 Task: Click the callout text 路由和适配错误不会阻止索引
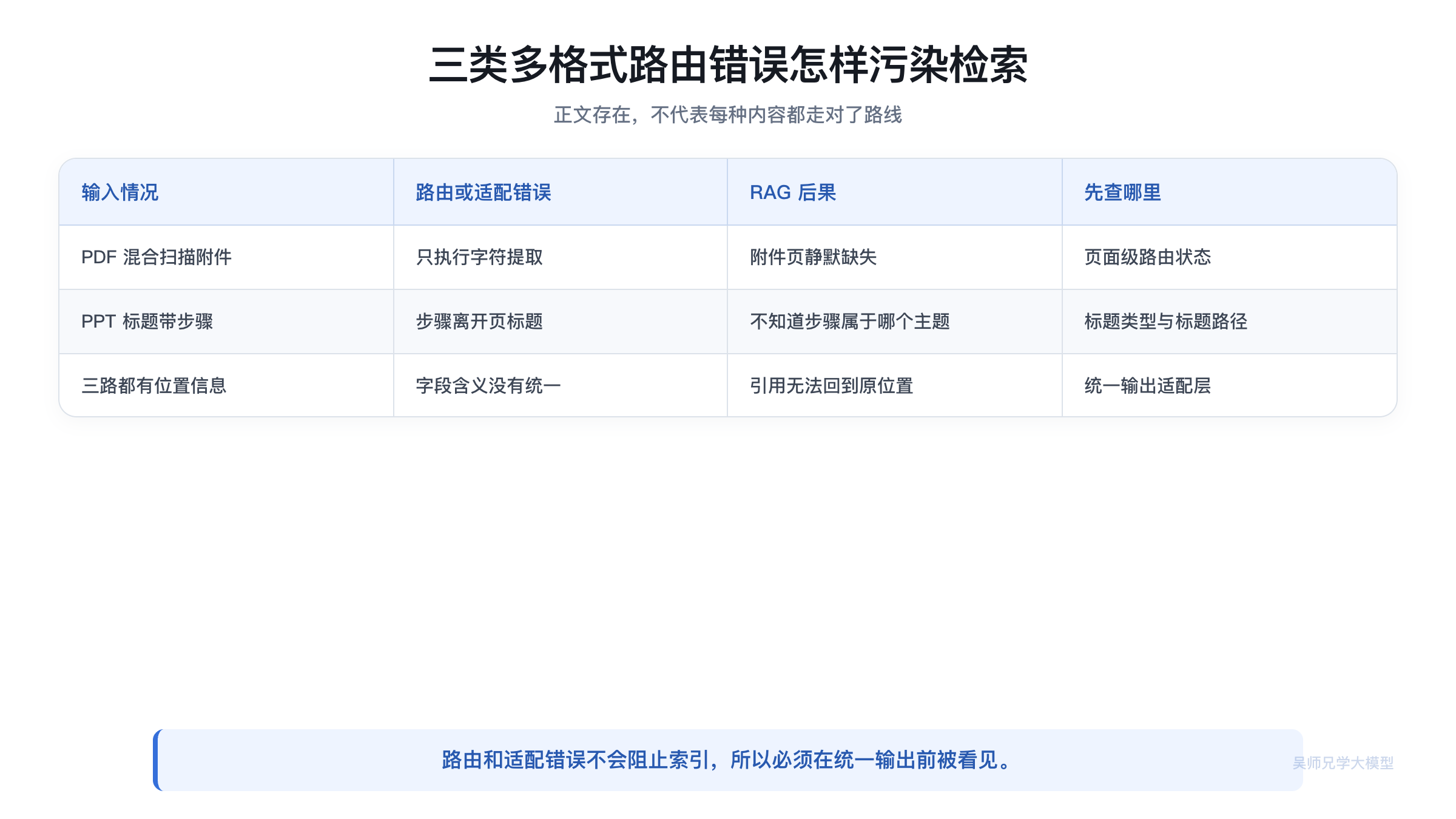coord(576,760)
